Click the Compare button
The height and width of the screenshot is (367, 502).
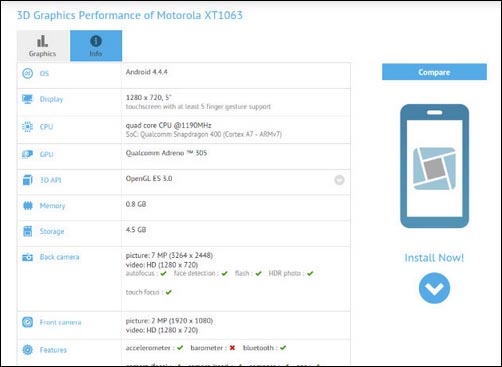[434, 72]
